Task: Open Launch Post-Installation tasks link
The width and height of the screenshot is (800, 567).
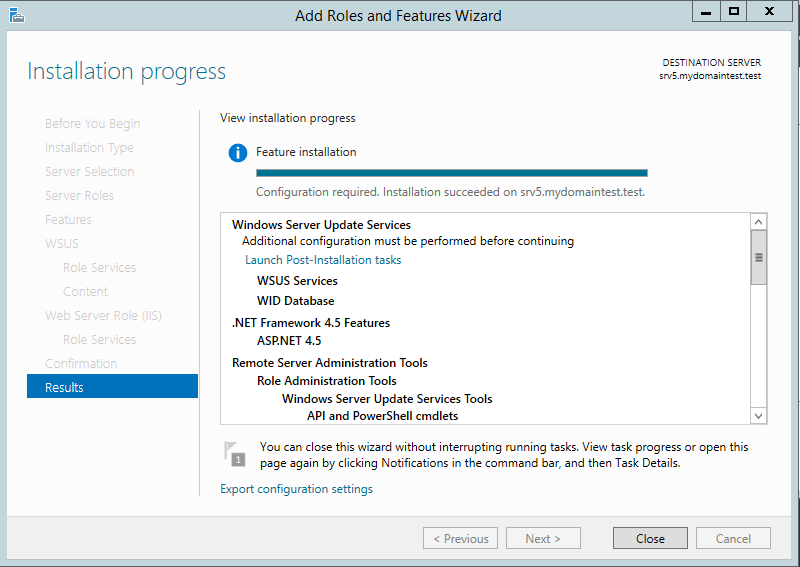Action: (x=323, y=260)
